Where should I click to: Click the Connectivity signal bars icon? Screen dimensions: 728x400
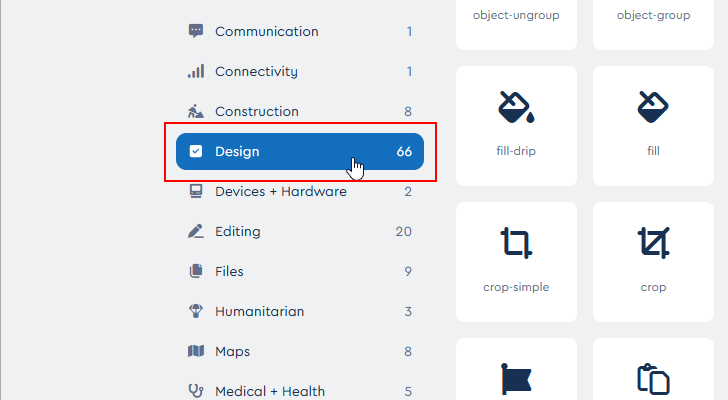(x=196, y=71)
